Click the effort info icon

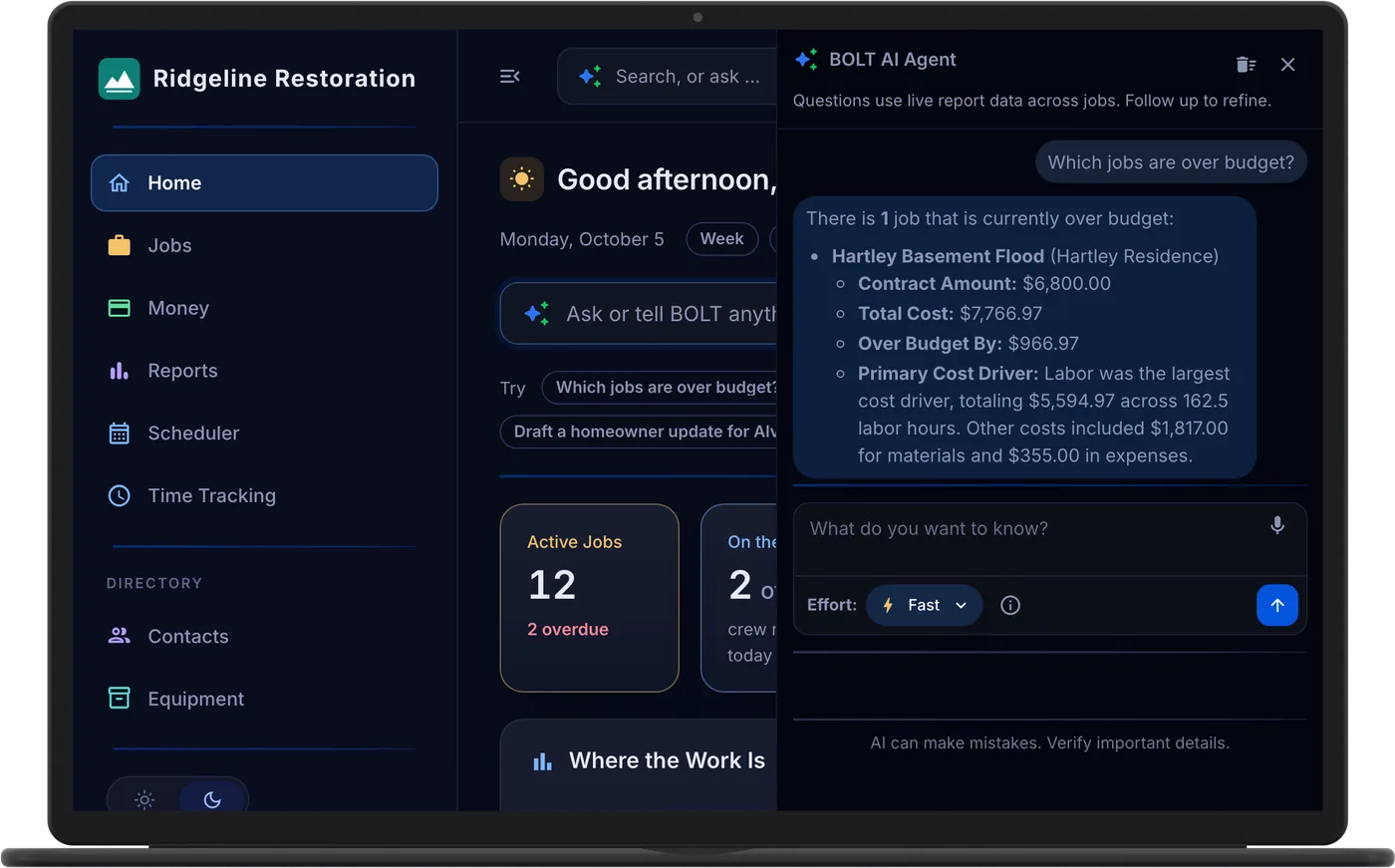point(1010,605)
